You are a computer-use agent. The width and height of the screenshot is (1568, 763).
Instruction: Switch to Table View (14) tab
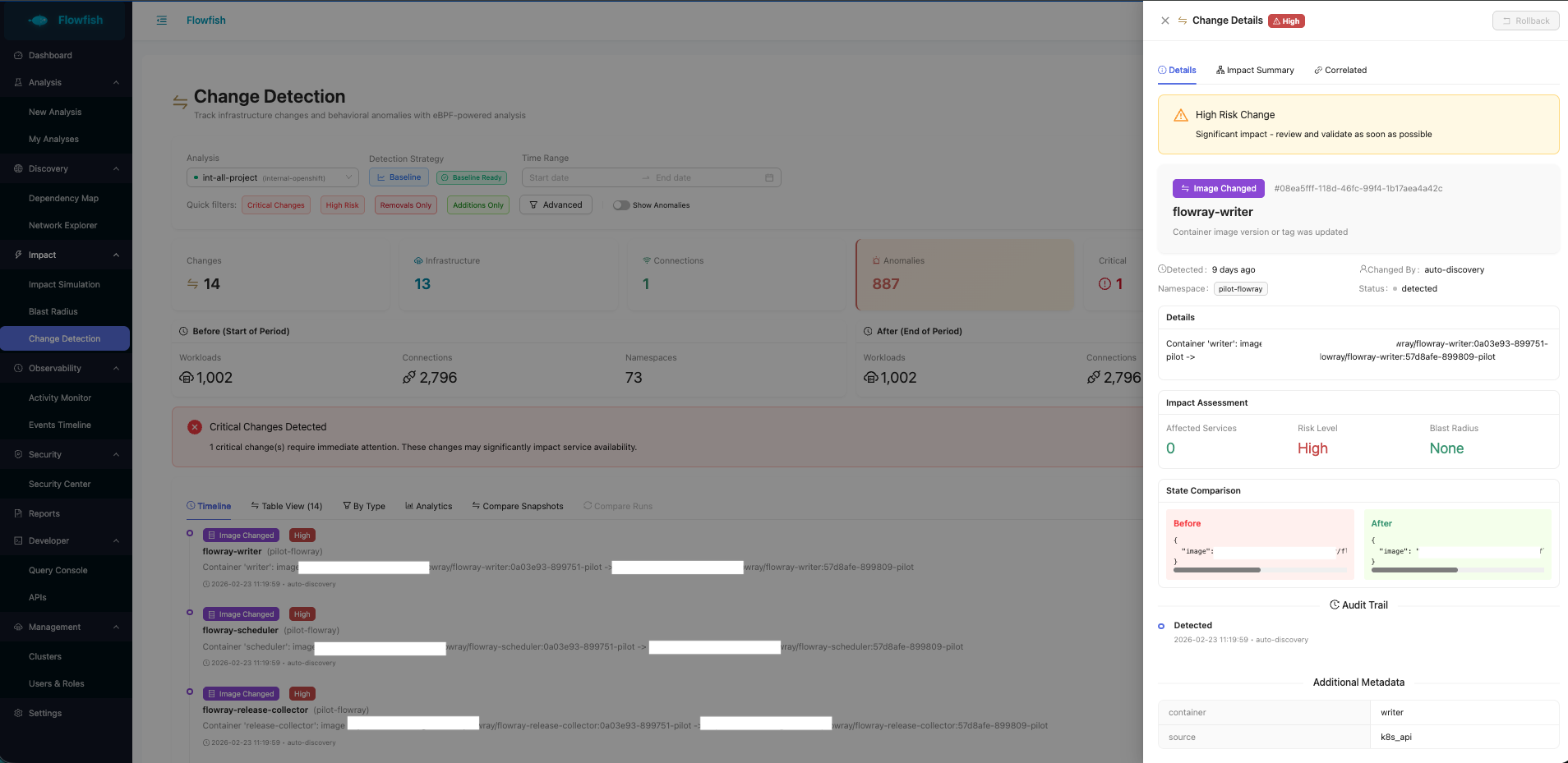pos(287,506)
